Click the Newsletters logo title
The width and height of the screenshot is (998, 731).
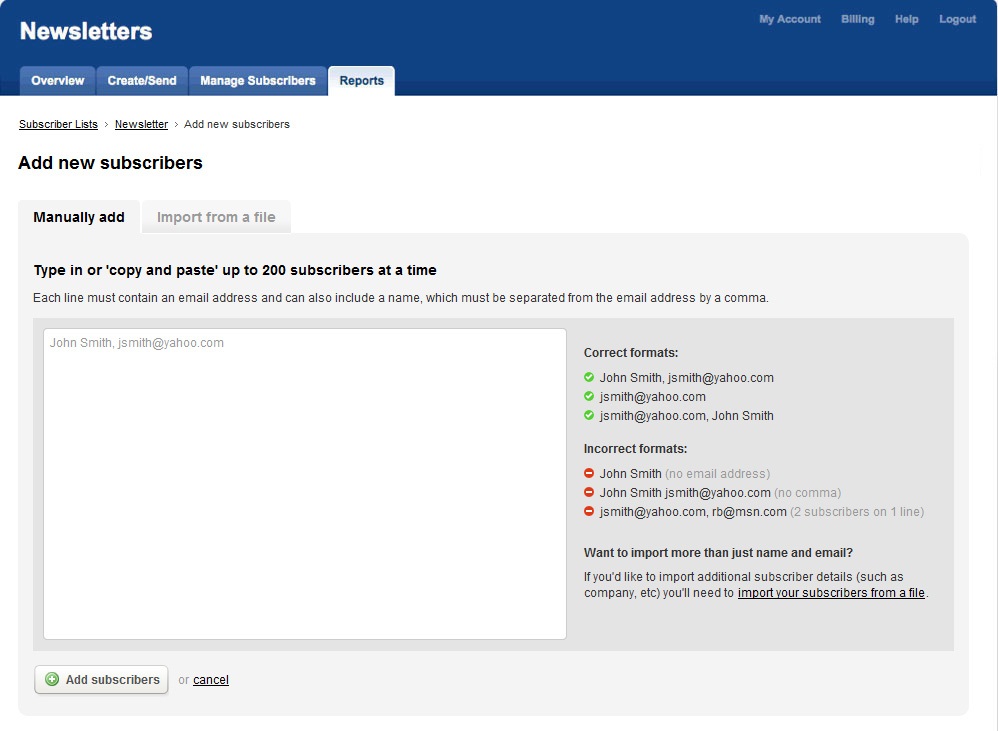[x=86, y=31]
